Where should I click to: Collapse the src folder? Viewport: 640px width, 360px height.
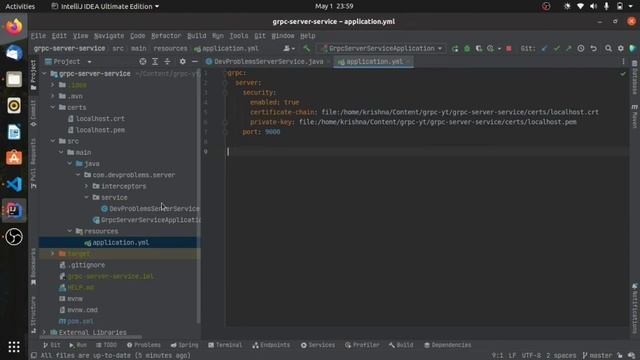click(53, 141)
